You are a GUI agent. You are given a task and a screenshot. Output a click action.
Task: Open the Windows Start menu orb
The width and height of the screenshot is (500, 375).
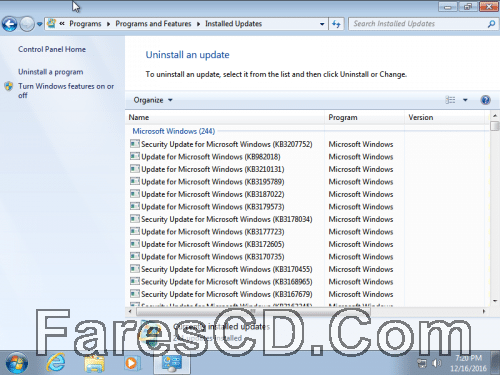point(17,363)
